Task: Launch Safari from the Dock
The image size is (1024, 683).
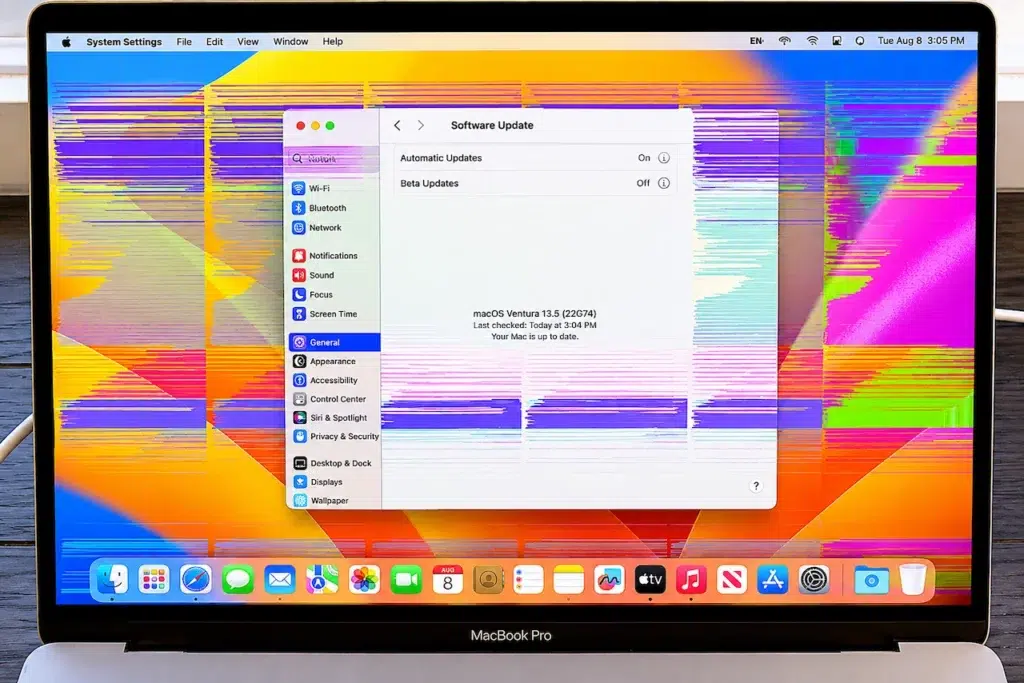Action: [x=196, y=579]
